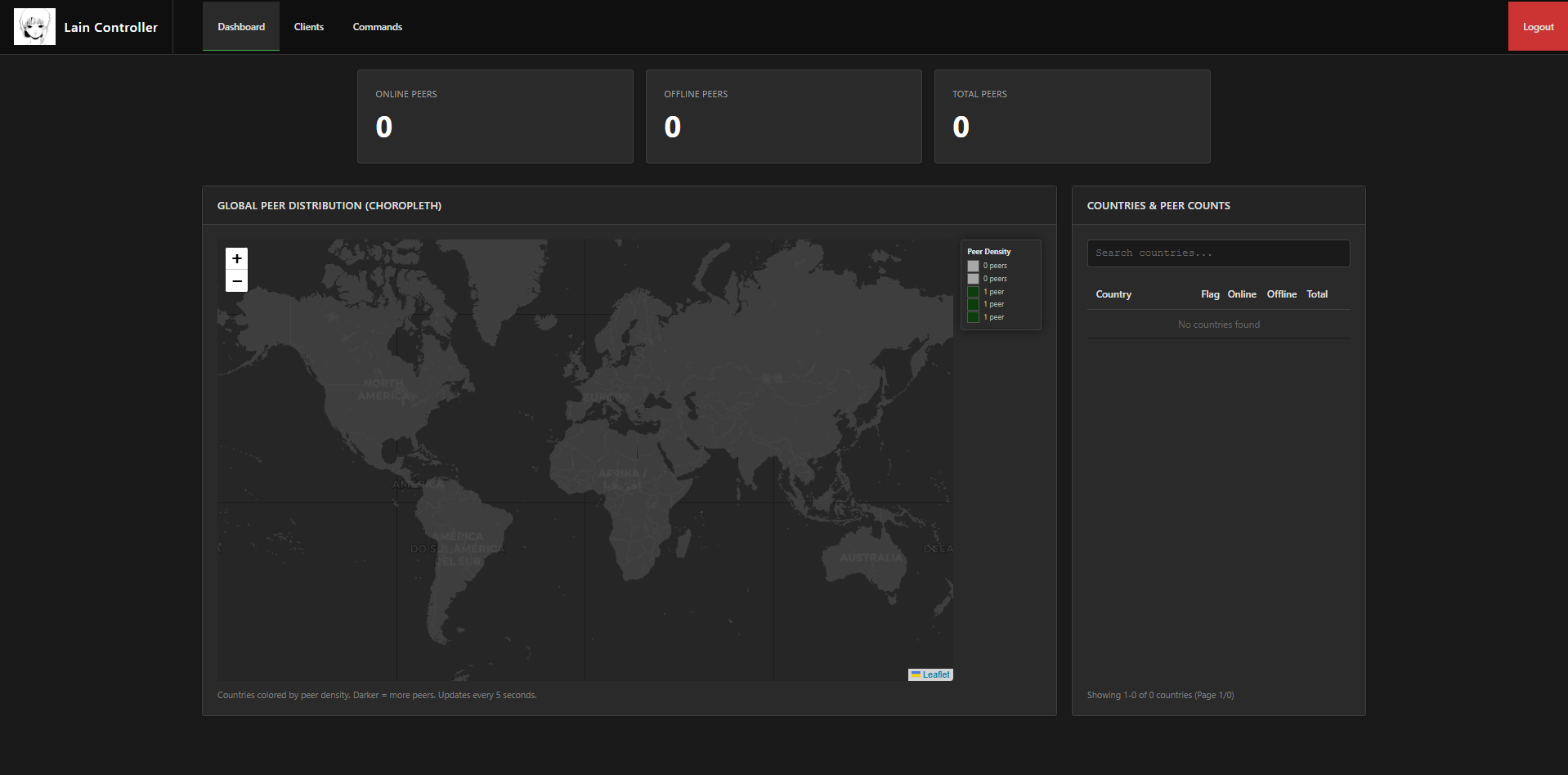Switch to the Clients tab

click(309, 27)
